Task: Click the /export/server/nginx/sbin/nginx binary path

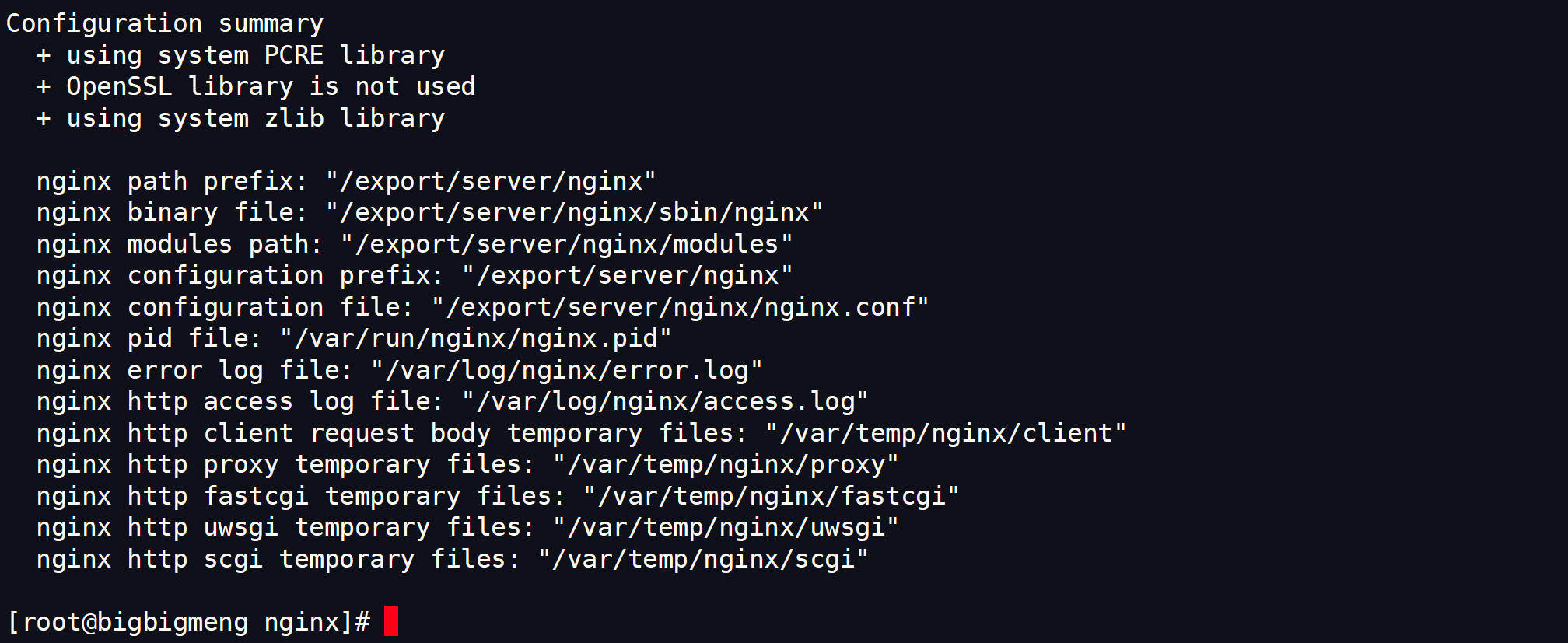Action: click(x=574, y=212)
